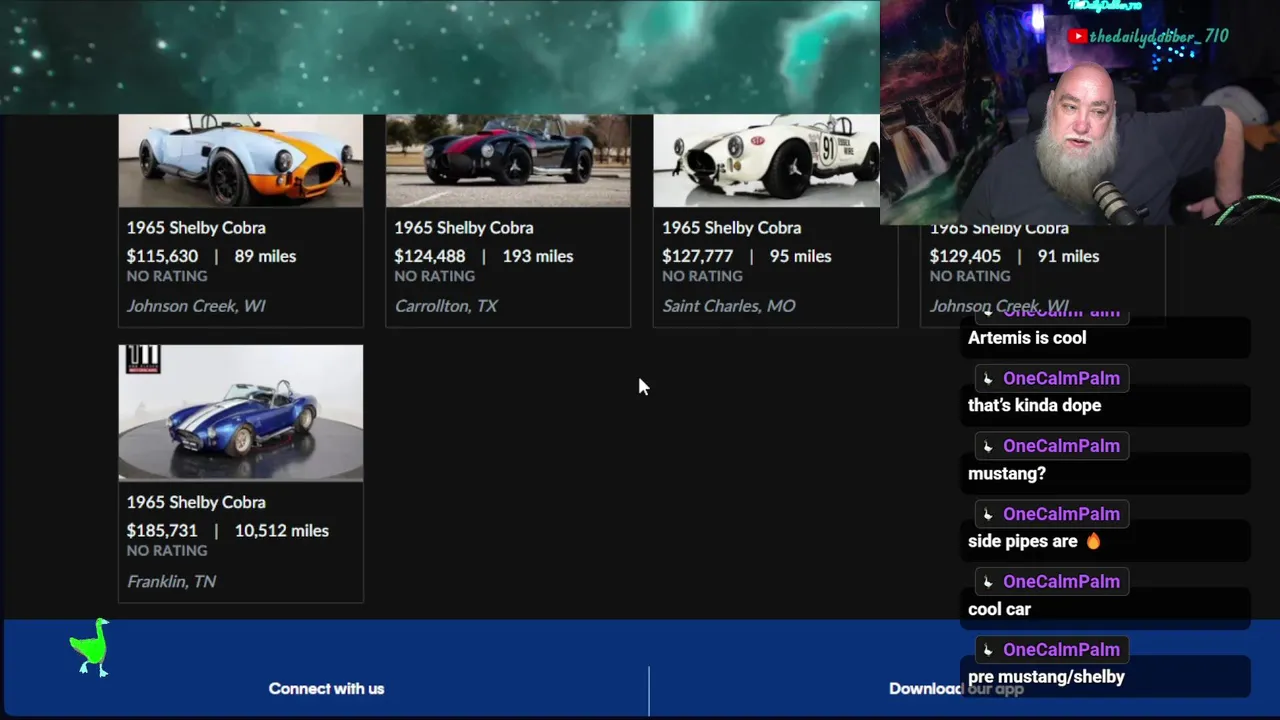The image size is (1280, 720).
Task: Click OneCalmPalm username above 'side pipes are'
Action: tap(1061, 514)
